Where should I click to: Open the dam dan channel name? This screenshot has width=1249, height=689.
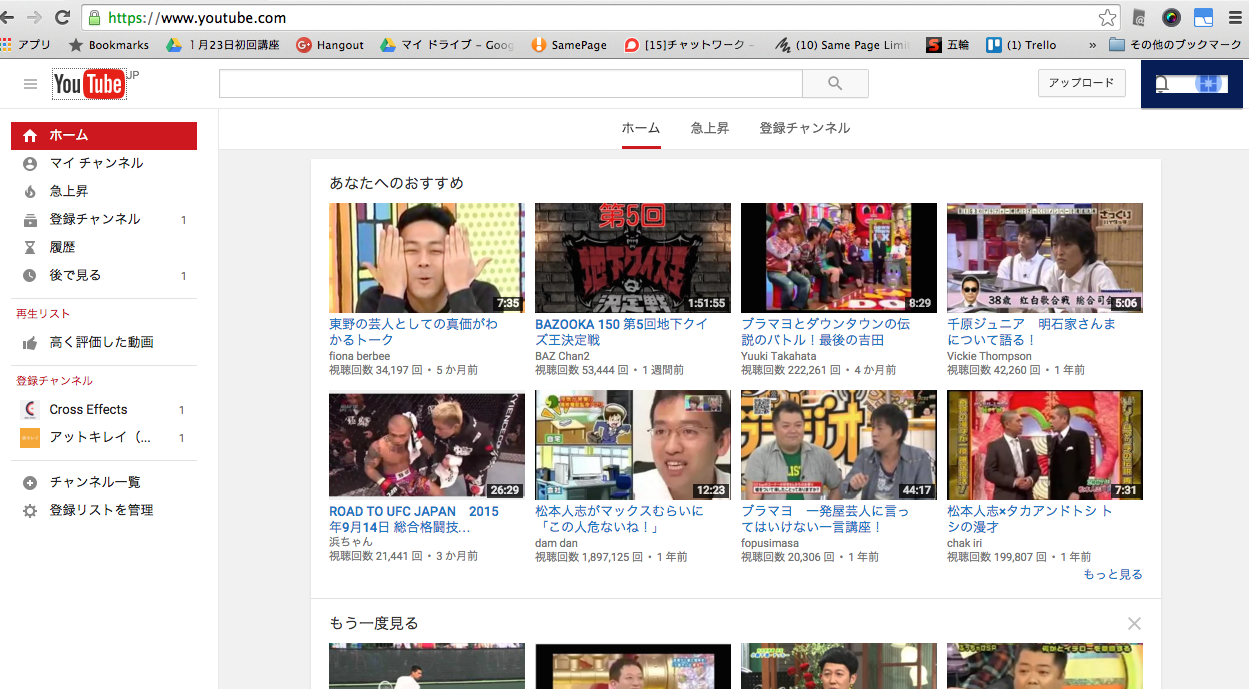tap(557, 543)
